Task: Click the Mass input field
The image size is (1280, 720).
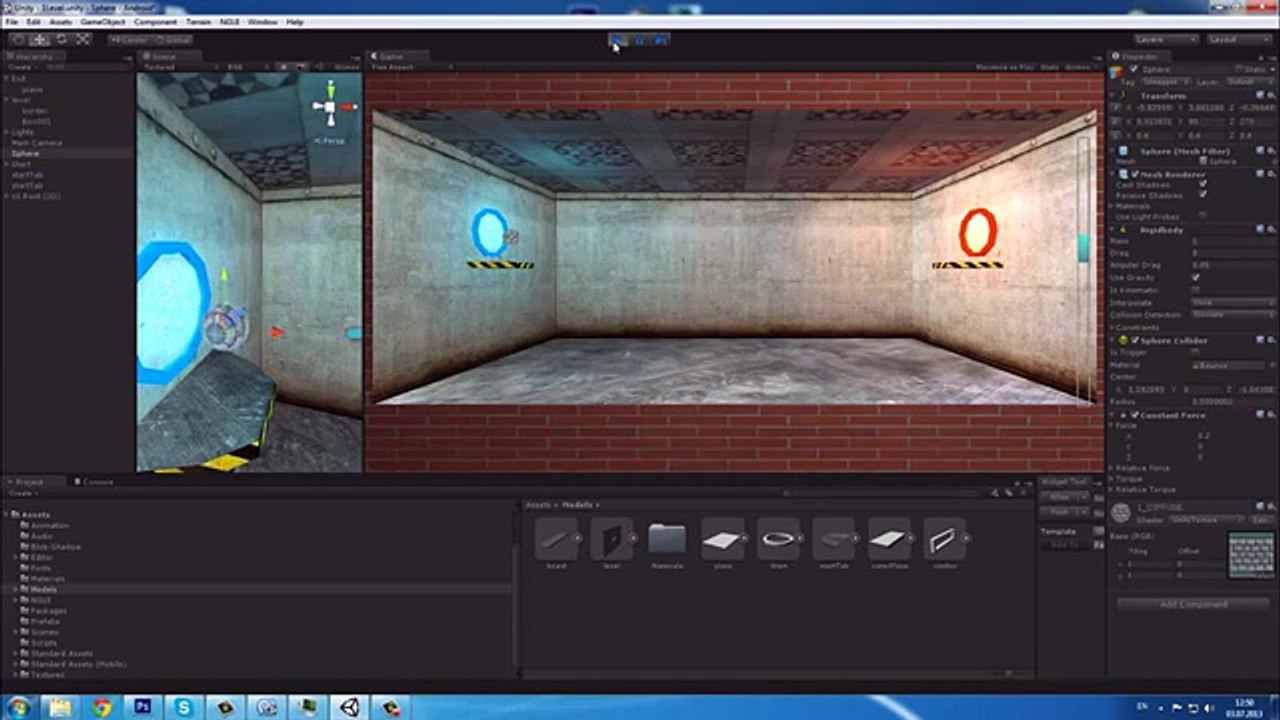Action: point(1233,241)
